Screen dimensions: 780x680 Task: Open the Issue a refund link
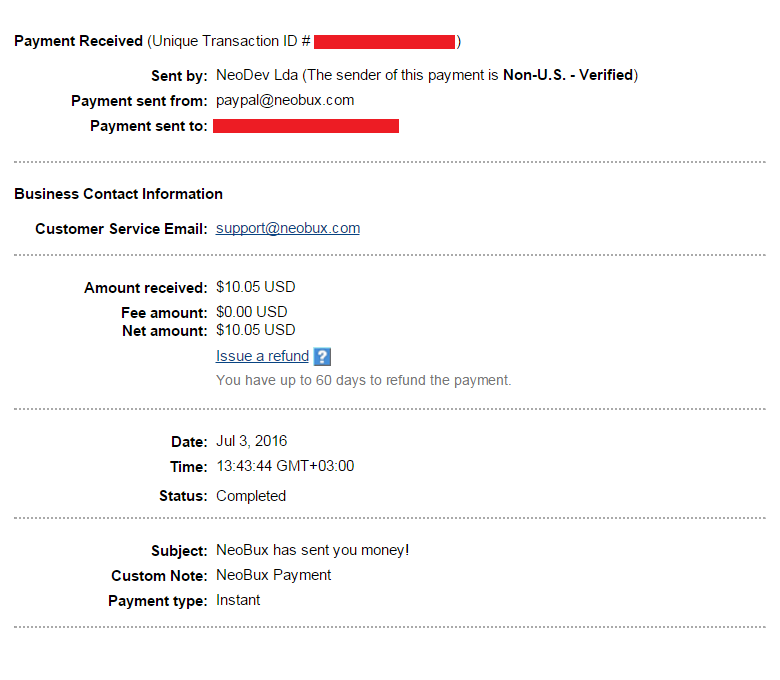pyautogui.click(x=262, y=356)
